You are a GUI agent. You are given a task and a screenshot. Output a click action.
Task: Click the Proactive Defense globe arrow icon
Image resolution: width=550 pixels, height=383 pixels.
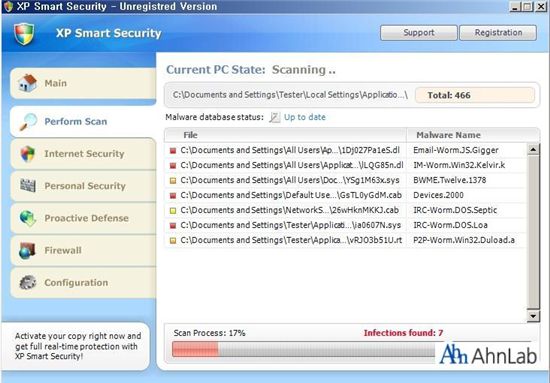(x=28, y=218)
